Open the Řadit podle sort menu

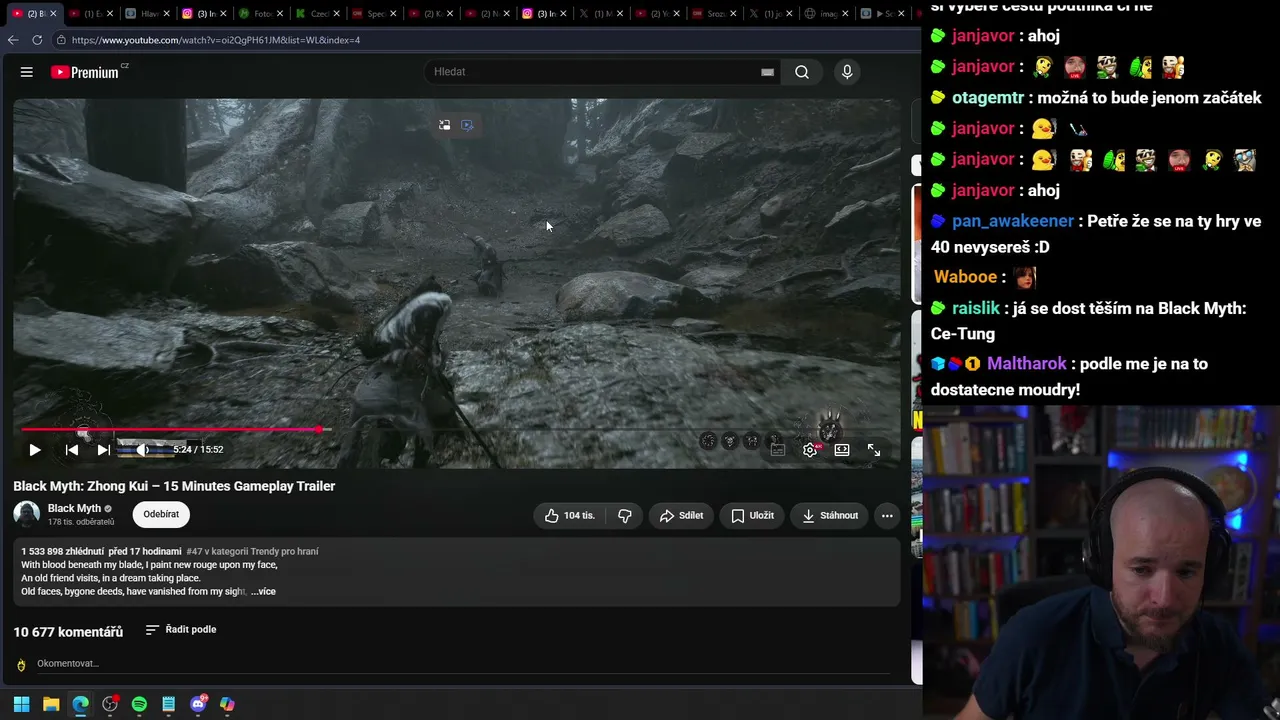pyautogui.click(x=181, y=630)
